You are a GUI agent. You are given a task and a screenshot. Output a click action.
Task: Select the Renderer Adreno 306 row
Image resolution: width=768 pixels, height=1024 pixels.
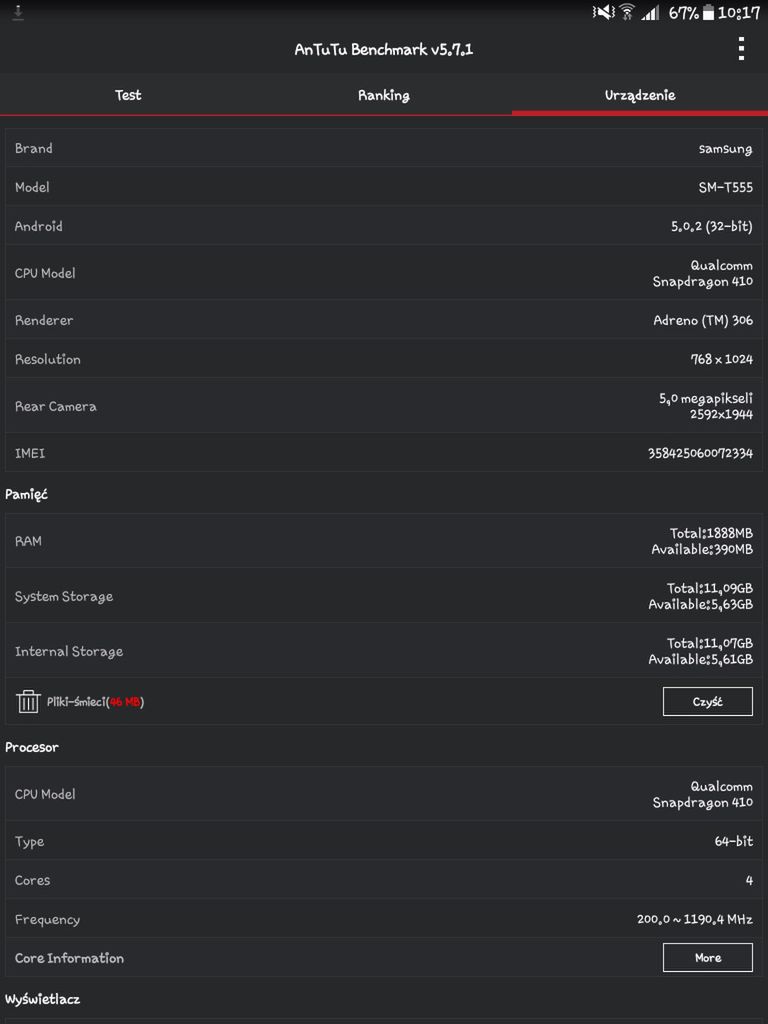pos(384,320)
